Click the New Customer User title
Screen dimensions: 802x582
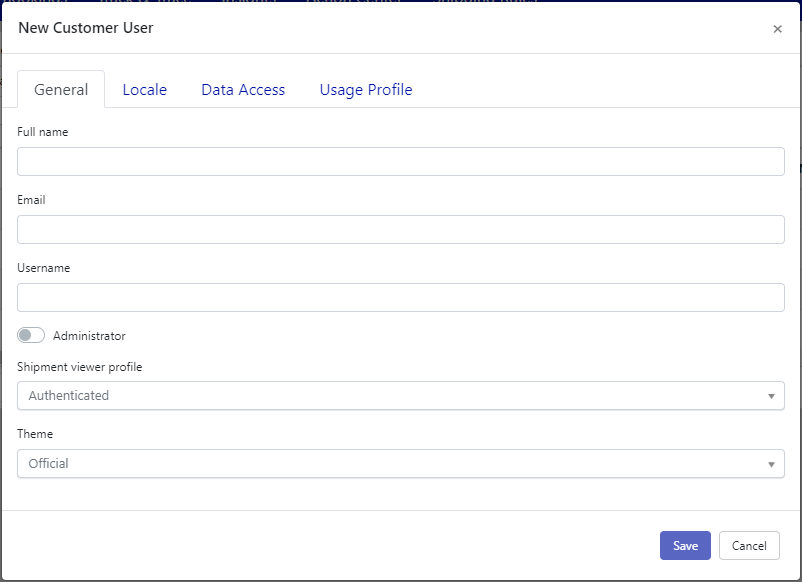pyautogui.click(x=86, y=28)
